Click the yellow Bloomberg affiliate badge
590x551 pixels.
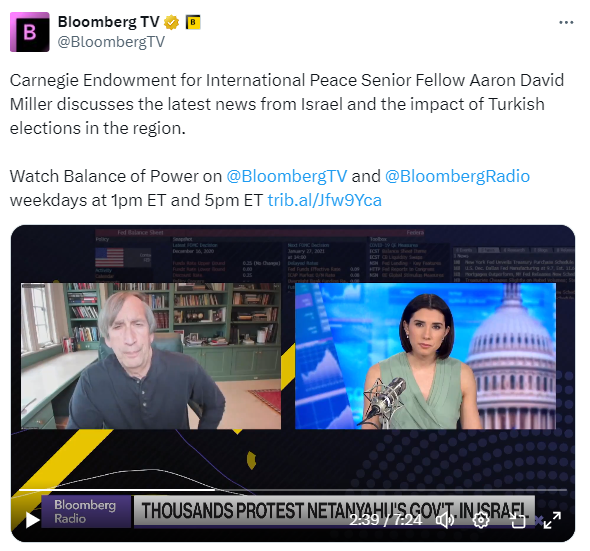(193, 22)
